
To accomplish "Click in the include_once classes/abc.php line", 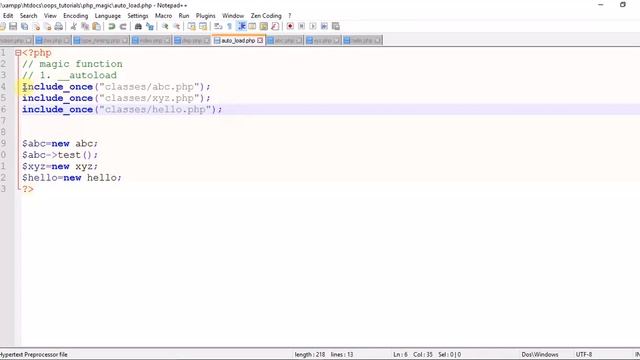I will [116, 87].
